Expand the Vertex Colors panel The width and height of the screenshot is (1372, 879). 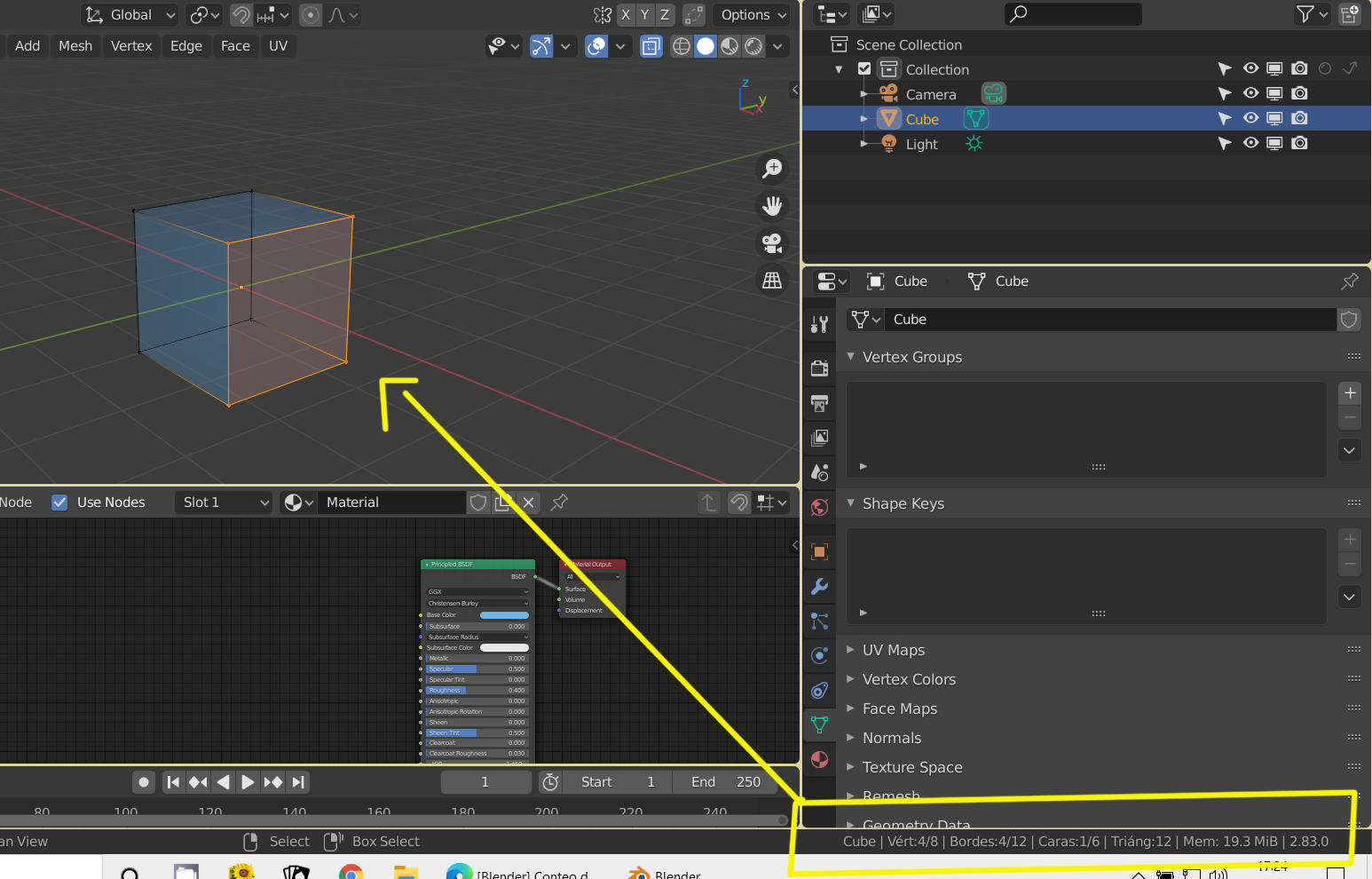[851, 679]
